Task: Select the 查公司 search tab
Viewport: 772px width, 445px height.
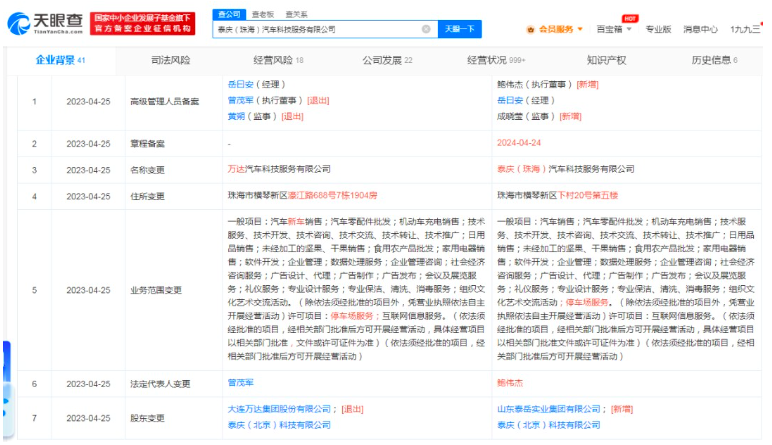Action: 229,14
